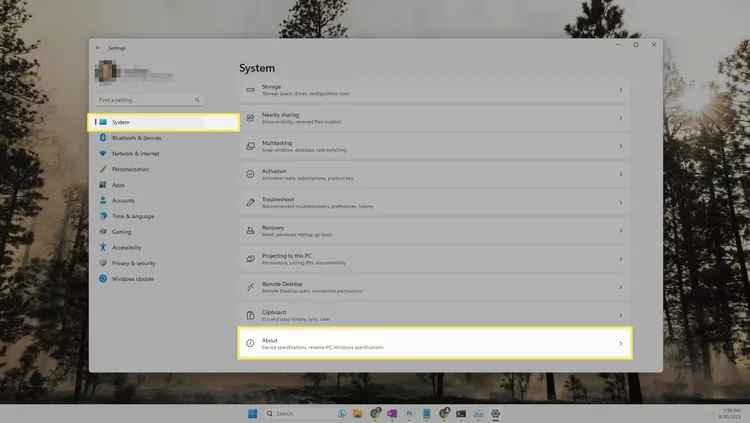The height and width of the screenshot is (423, 750).
Task: Open Accessibility figure icon in sidebar
Action: (x=103, y=247)
